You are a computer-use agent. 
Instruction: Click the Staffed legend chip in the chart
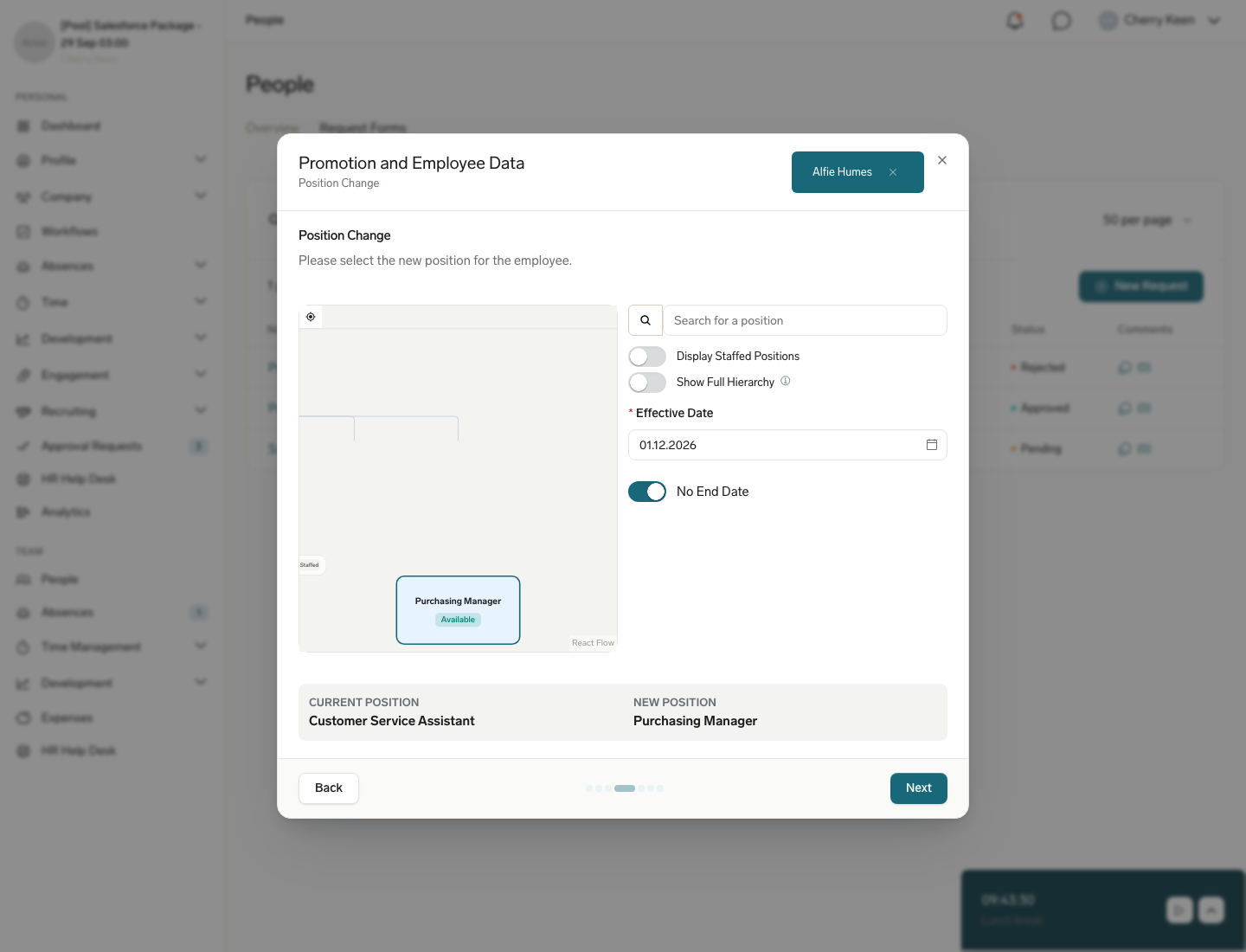310,565
